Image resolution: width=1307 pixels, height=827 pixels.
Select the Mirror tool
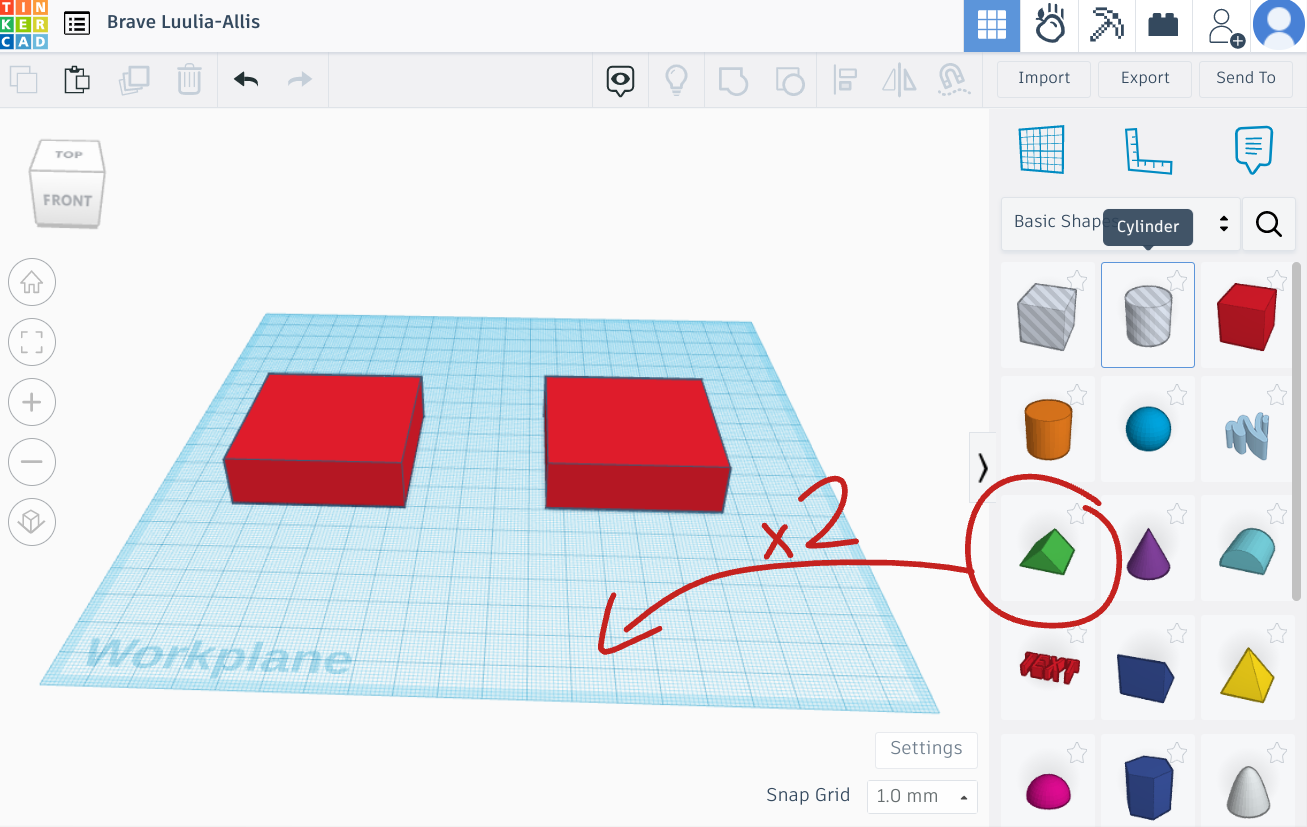click(x=897, y=79)
